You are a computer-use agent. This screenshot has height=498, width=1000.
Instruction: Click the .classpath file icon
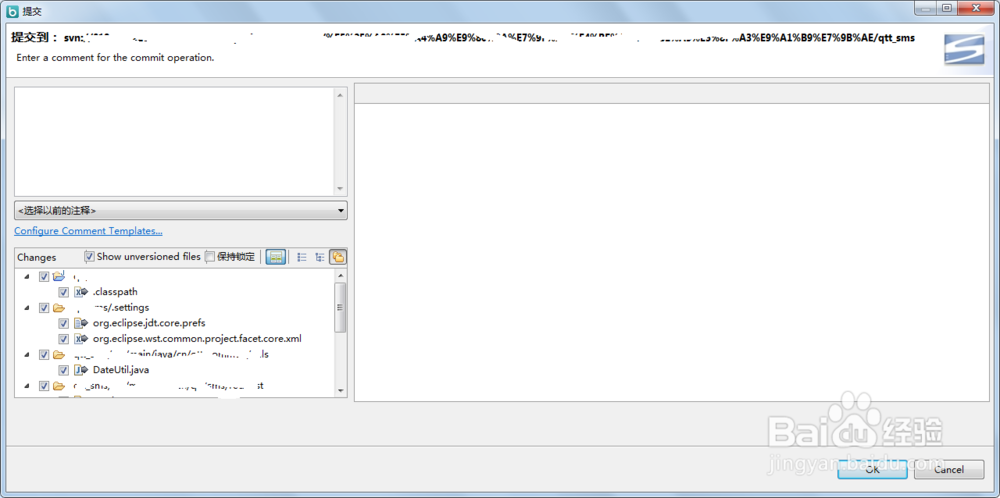click(81, 291)
